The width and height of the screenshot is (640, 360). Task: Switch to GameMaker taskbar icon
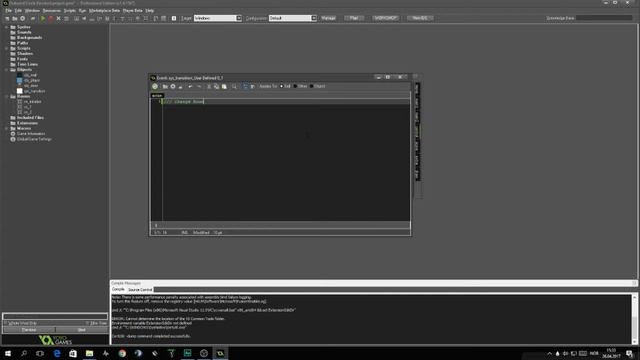pyautogui.click(x=220, y=353)
